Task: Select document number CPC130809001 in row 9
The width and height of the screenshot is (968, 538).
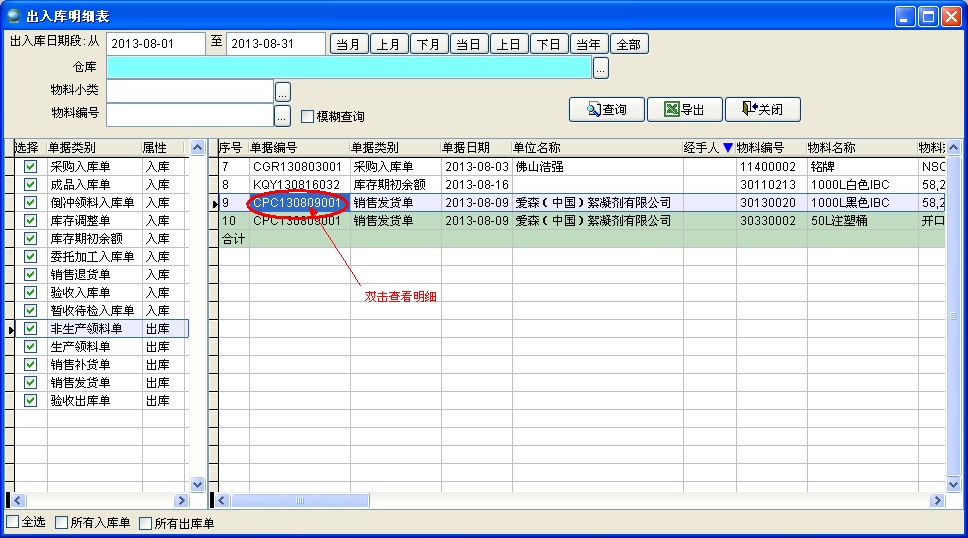Action: tap(298, 203)
